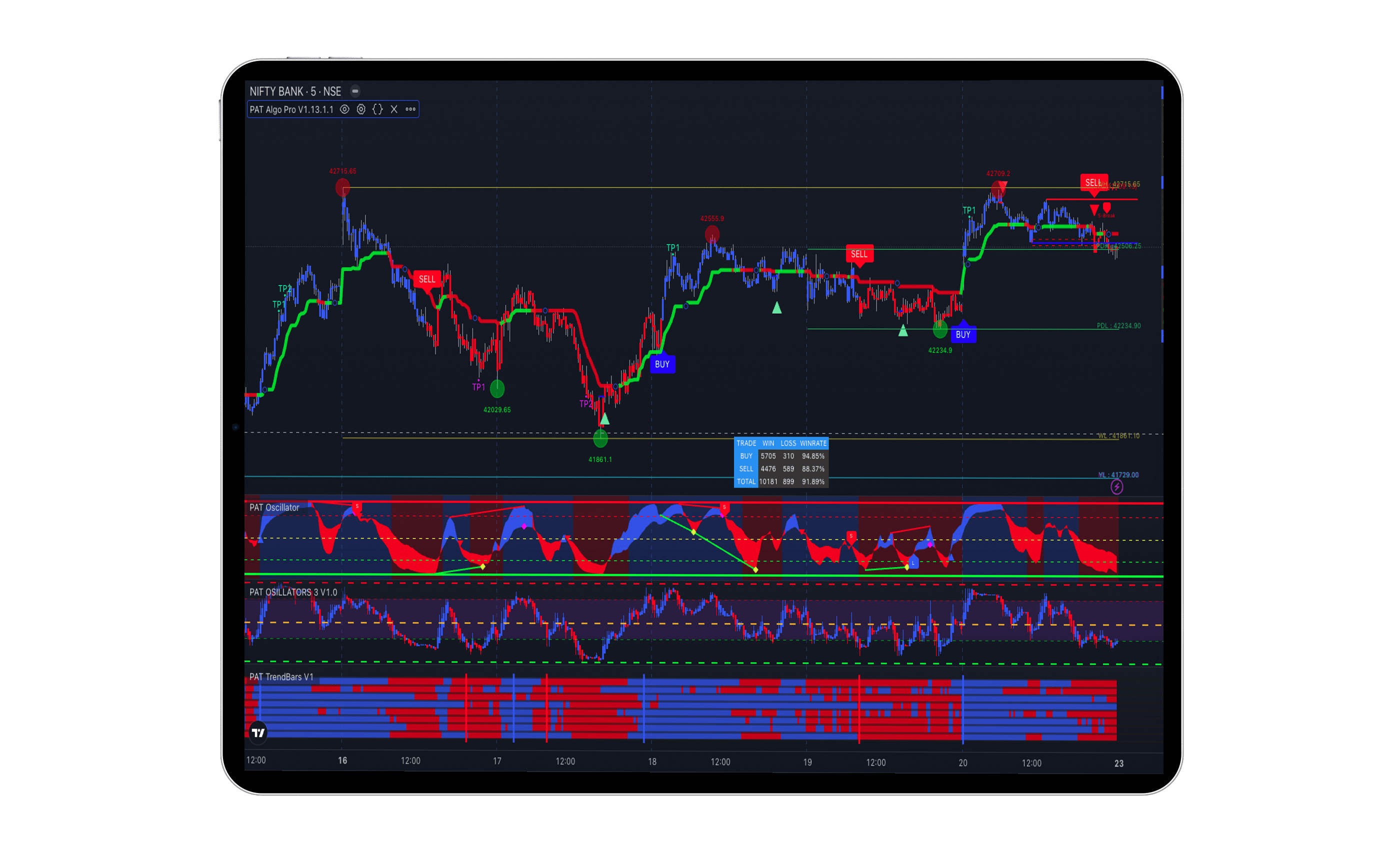Click the SELL winrate 88.37% cell

pos(813,469)
